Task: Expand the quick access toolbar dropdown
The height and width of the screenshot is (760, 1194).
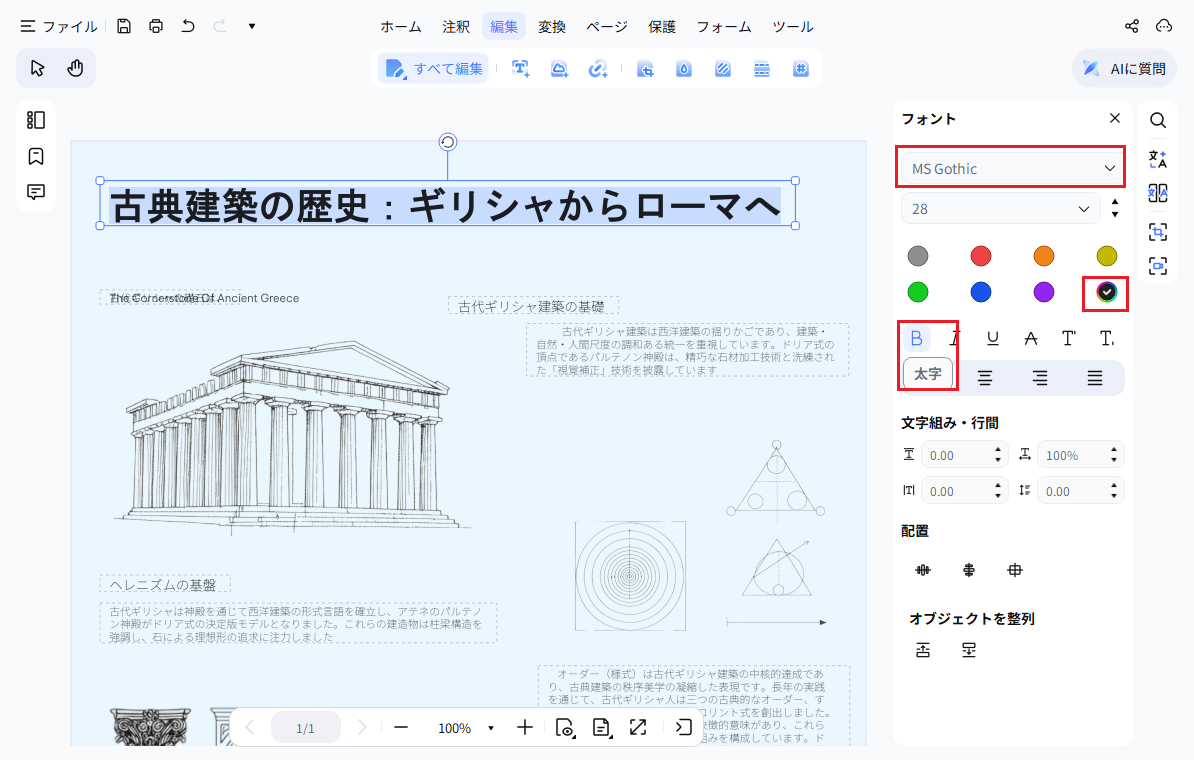Action: click(252, 27)
